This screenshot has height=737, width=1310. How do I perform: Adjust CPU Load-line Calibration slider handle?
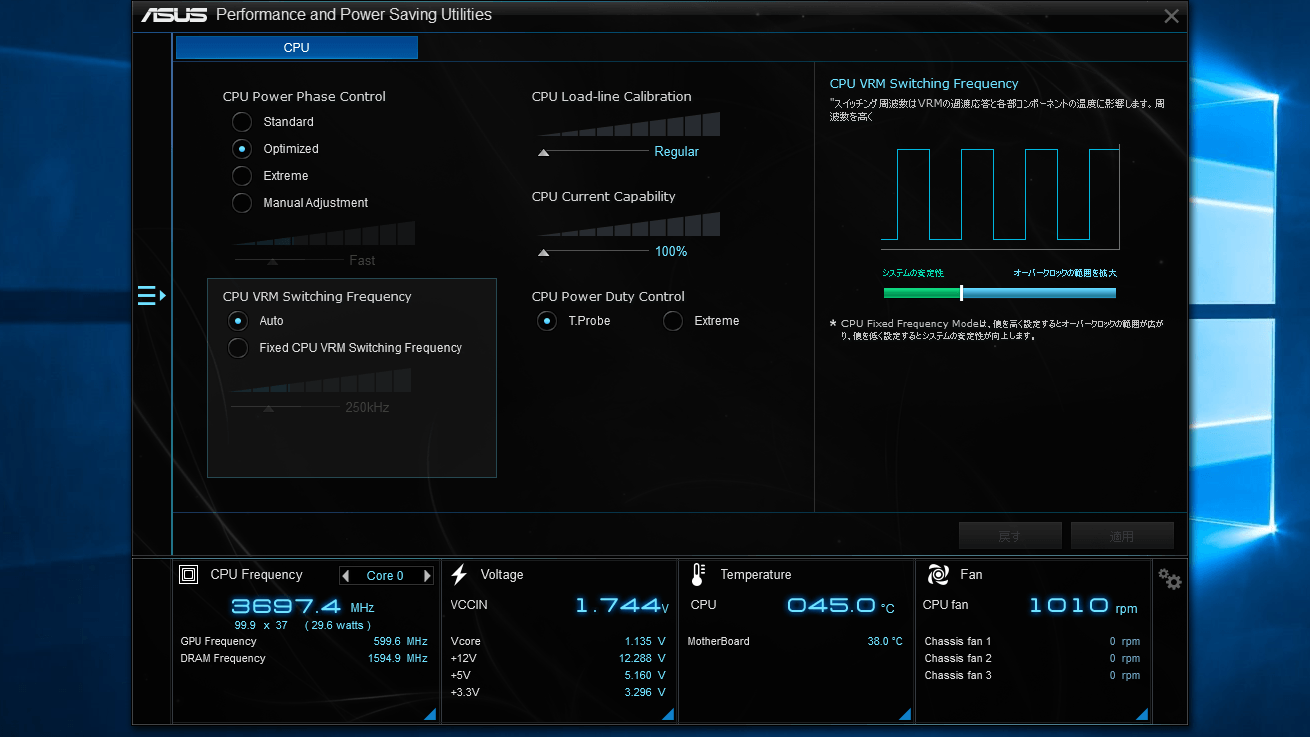pyautogui.click(x=544, y=153)
